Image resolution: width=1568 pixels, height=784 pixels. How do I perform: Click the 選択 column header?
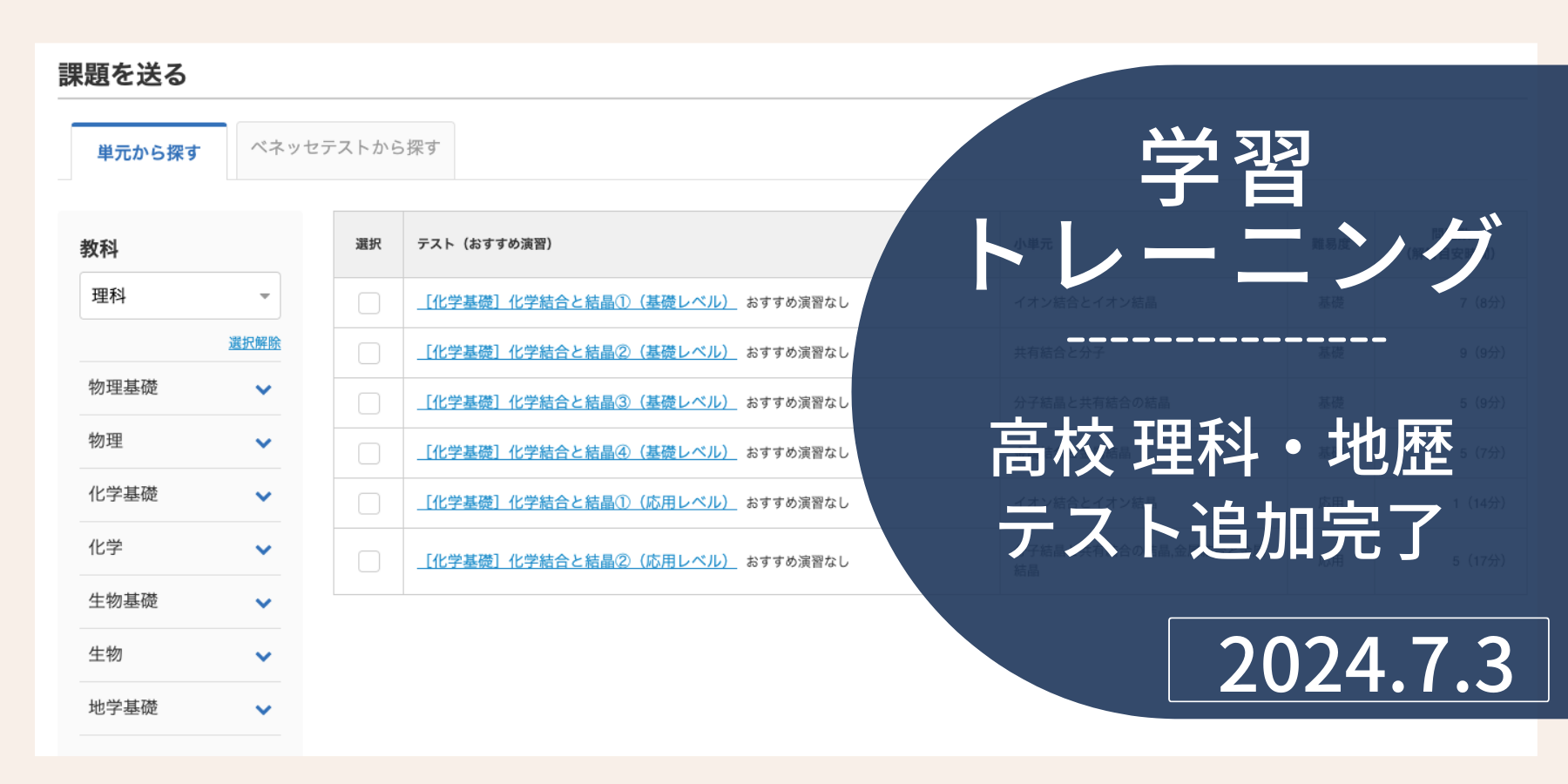(368, 244)
